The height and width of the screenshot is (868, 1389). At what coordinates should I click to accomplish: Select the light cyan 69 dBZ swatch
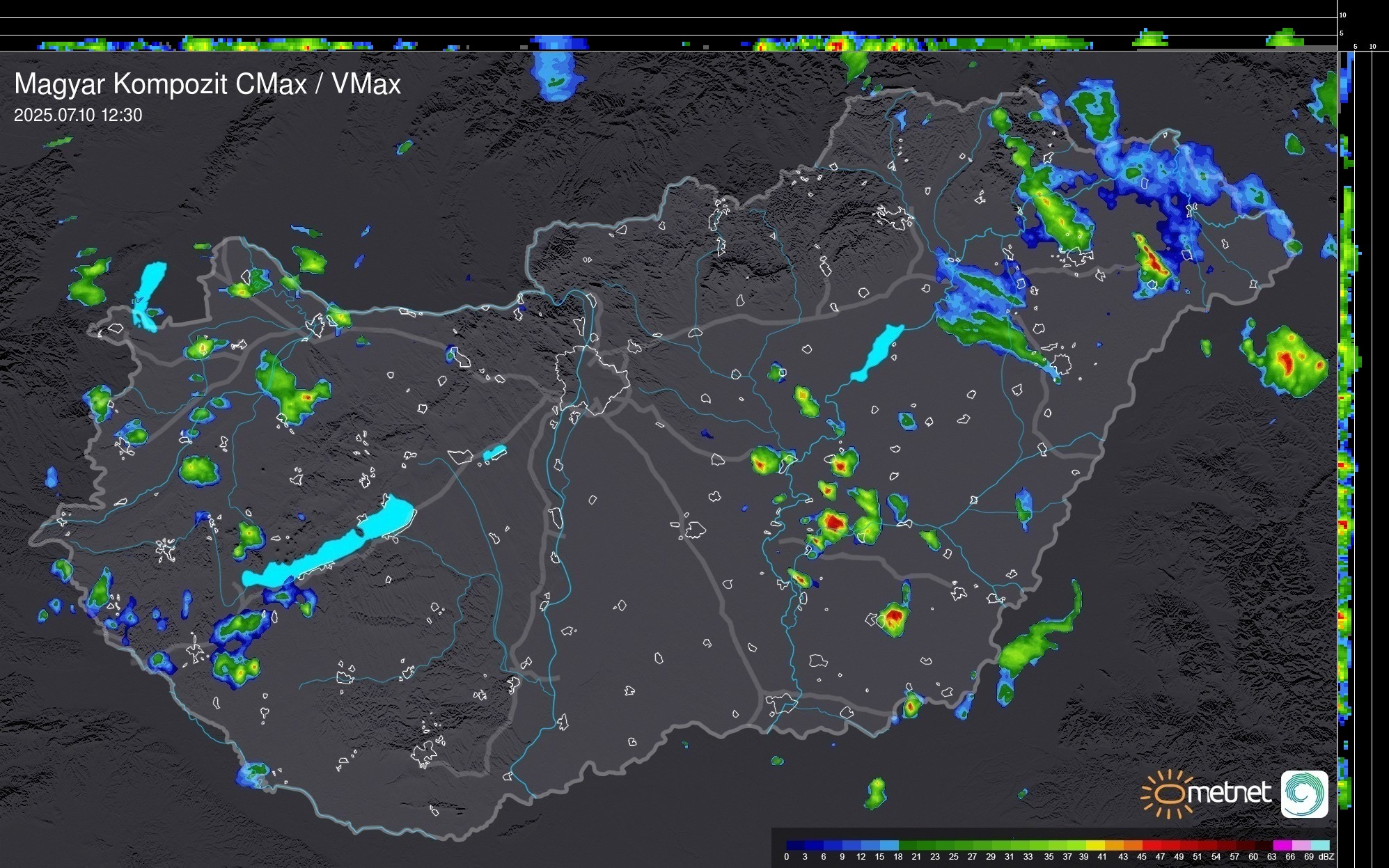1319,845
